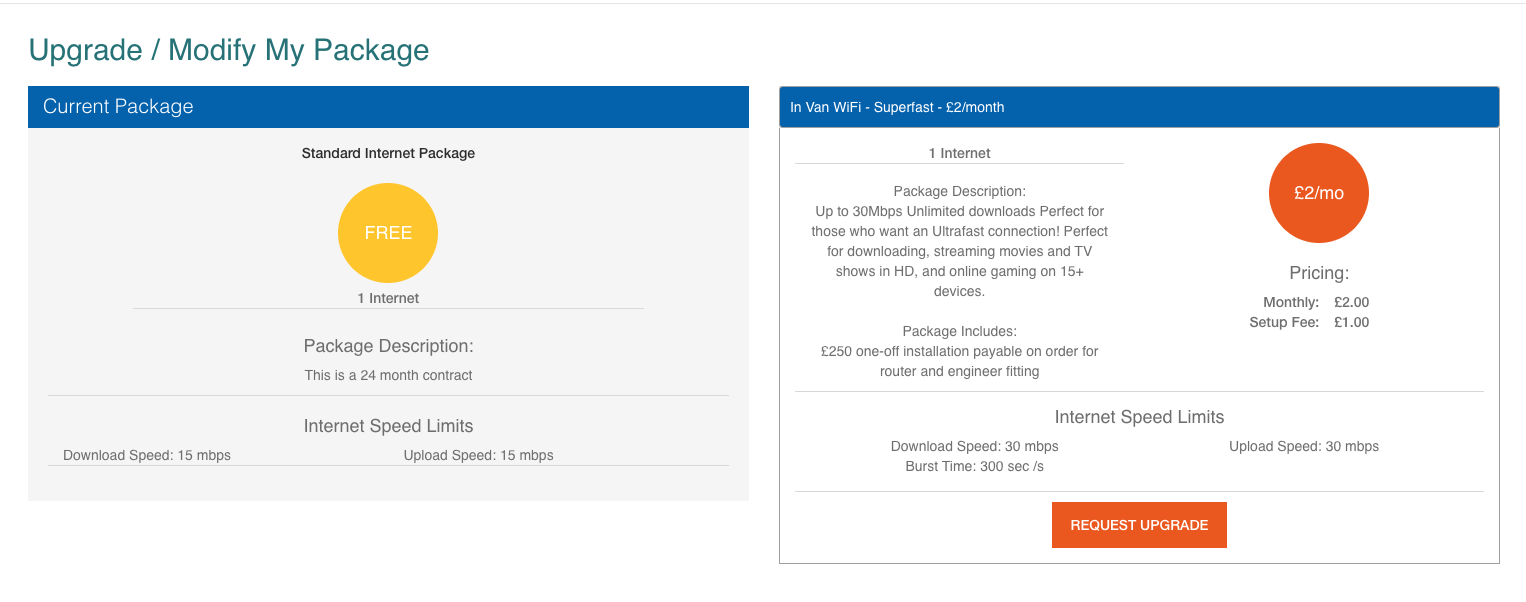Select the Pricing heading on Superfast panel
The height and width of the screenshot is (602, 1526).
coord(1318,272)
